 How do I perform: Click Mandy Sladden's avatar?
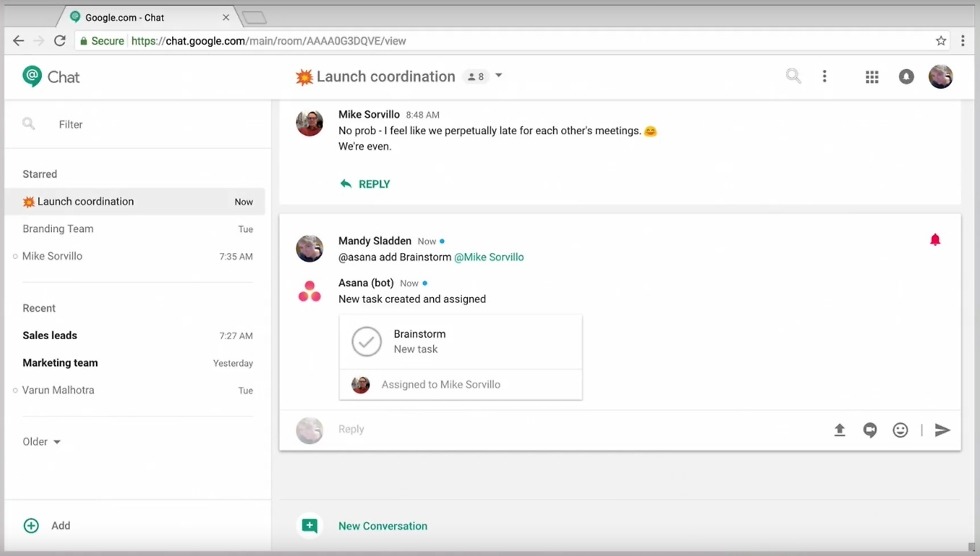(x=309, y=249)
